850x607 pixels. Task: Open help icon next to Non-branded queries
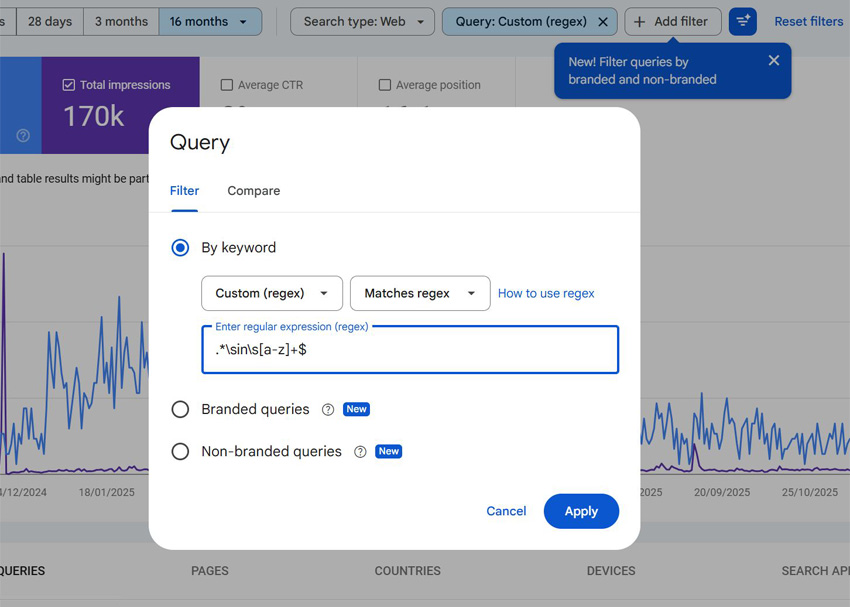point(360,452)
